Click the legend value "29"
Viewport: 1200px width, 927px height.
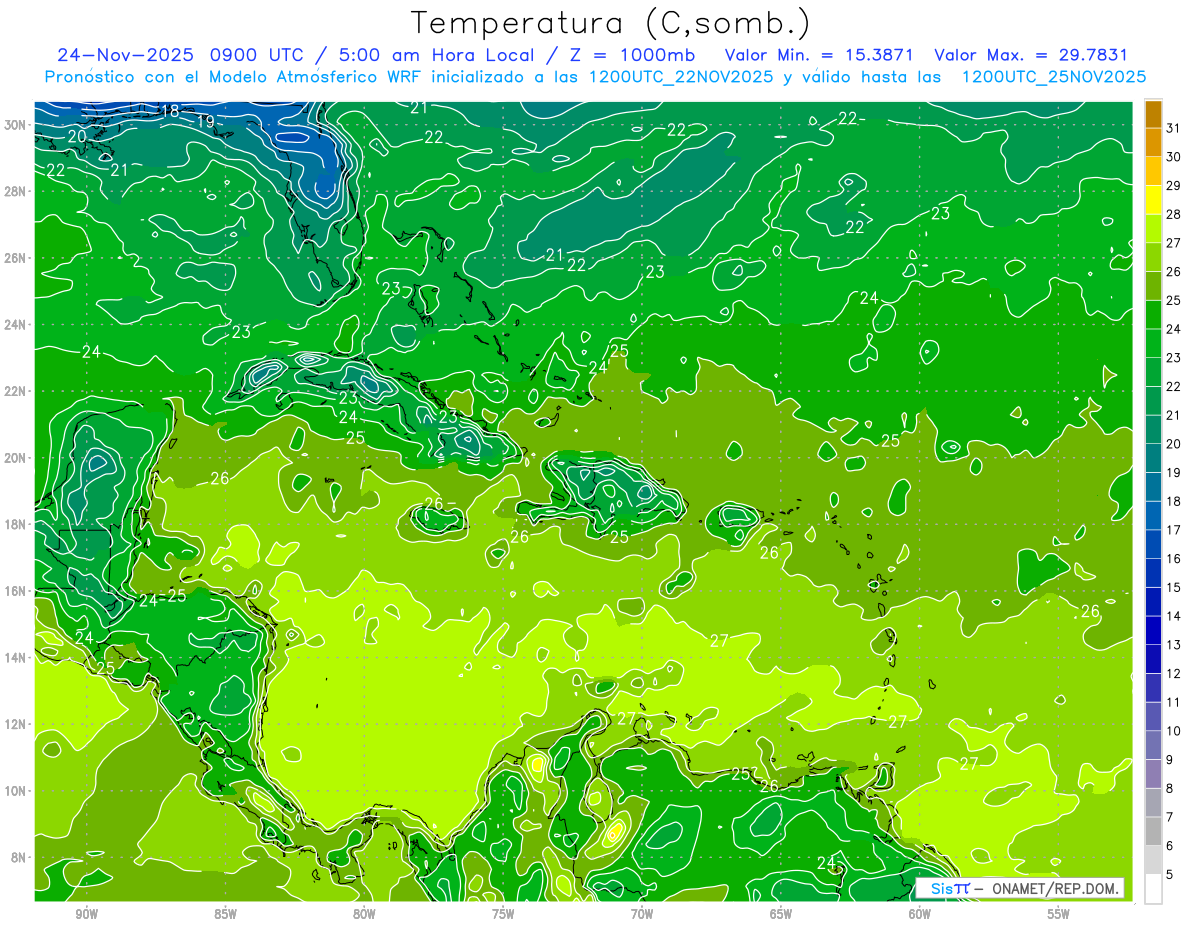tap(1174, 185)
